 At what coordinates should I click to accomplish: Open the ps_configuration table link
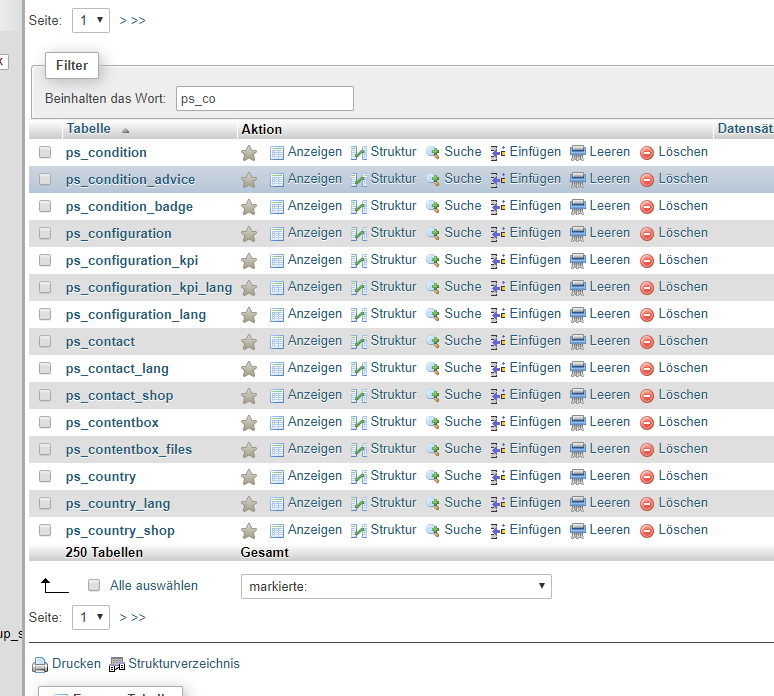pyautogui.click(x=118, y=233)
